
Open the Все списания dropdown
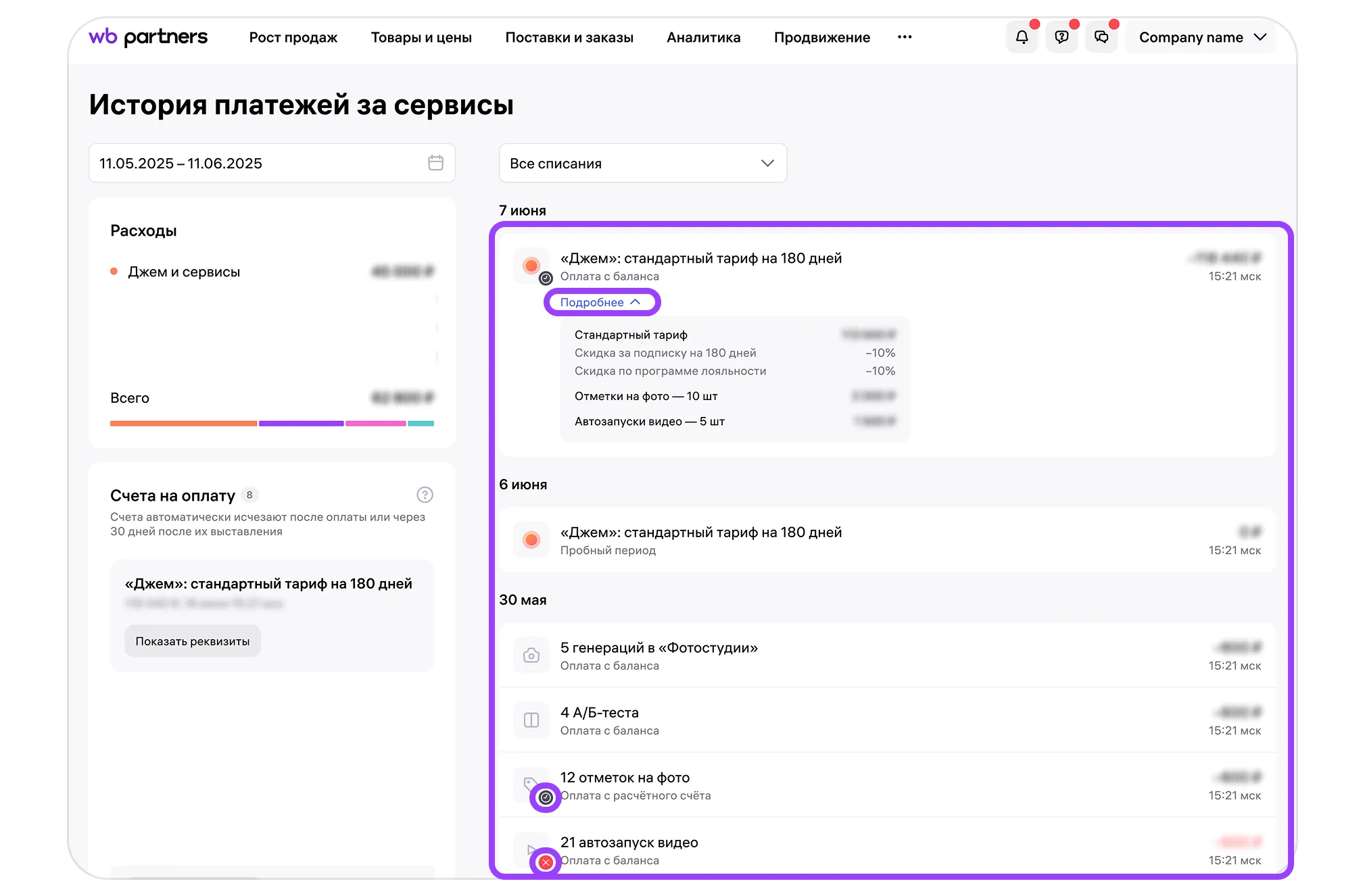tap(642, 163)
